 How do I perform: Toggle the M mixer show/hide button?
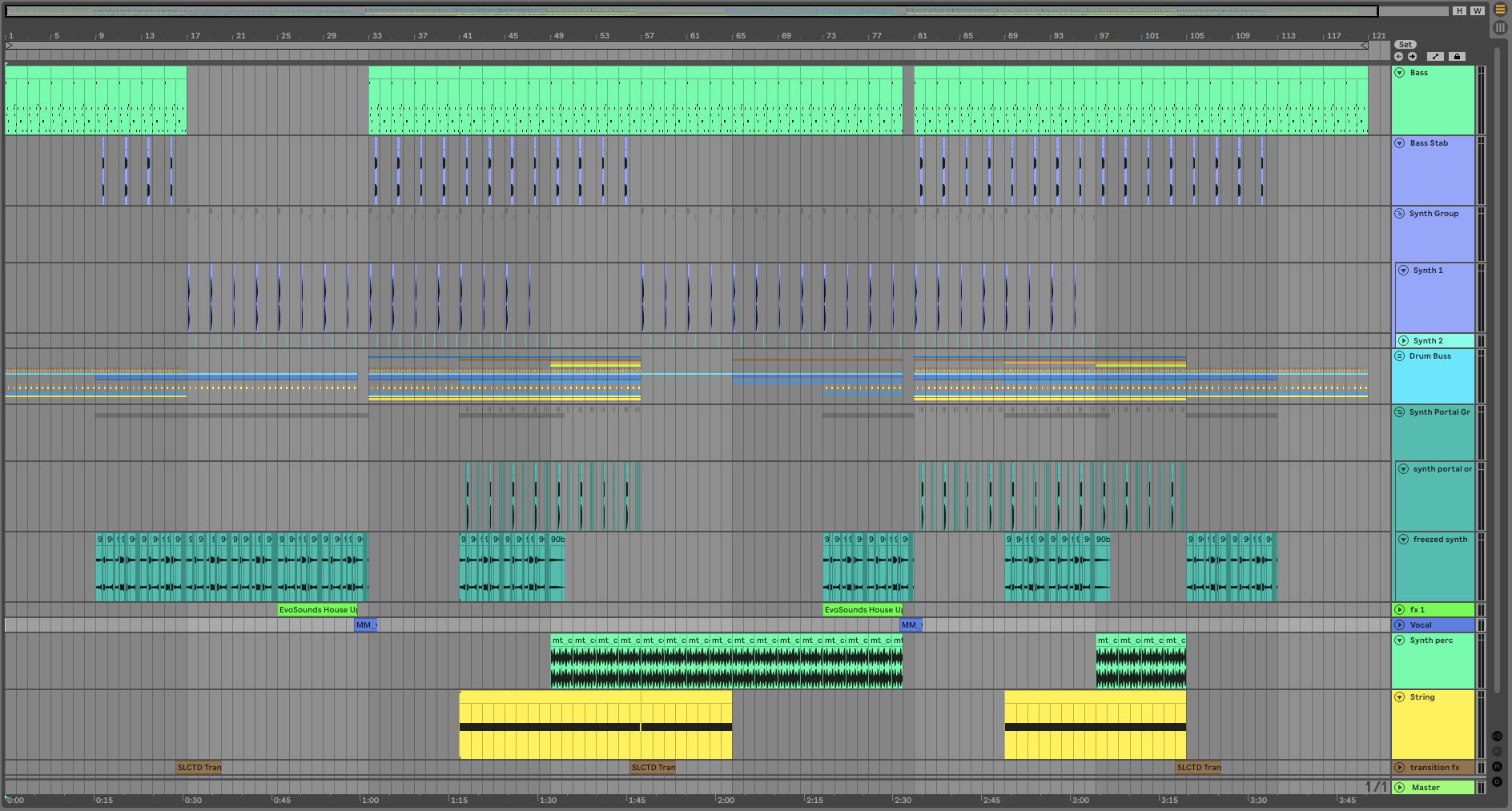point(1497,767)
